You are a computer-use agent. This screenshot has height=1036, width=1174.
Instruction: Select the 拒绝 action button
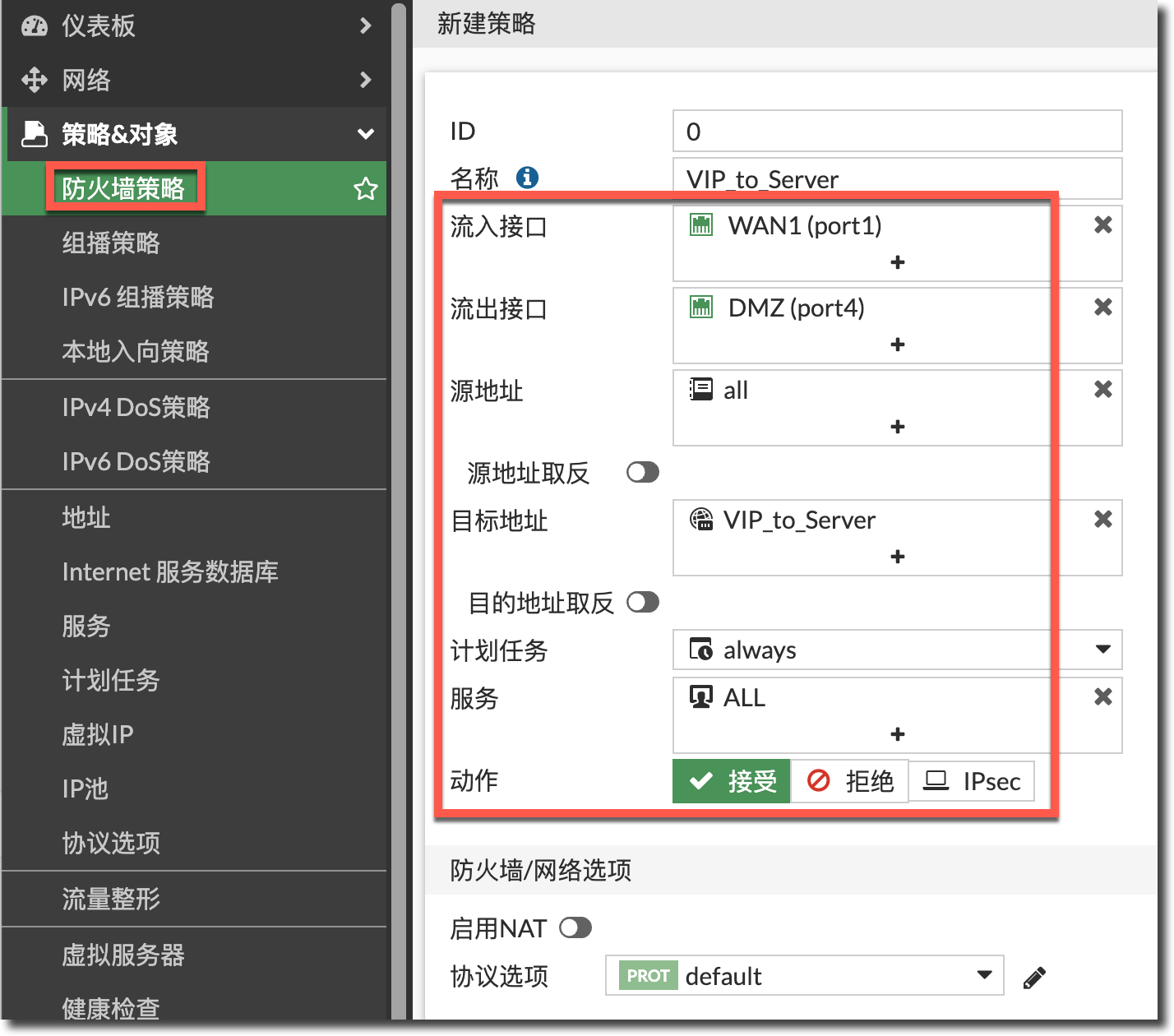[849, 781]
